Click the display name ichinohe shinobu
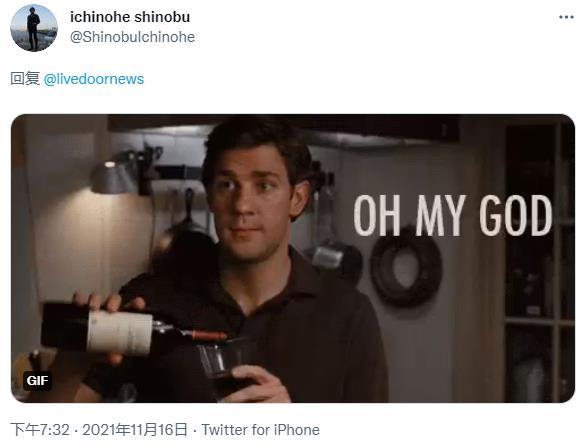The height and width of the screenshot is (448, 588). pos(130,17)
